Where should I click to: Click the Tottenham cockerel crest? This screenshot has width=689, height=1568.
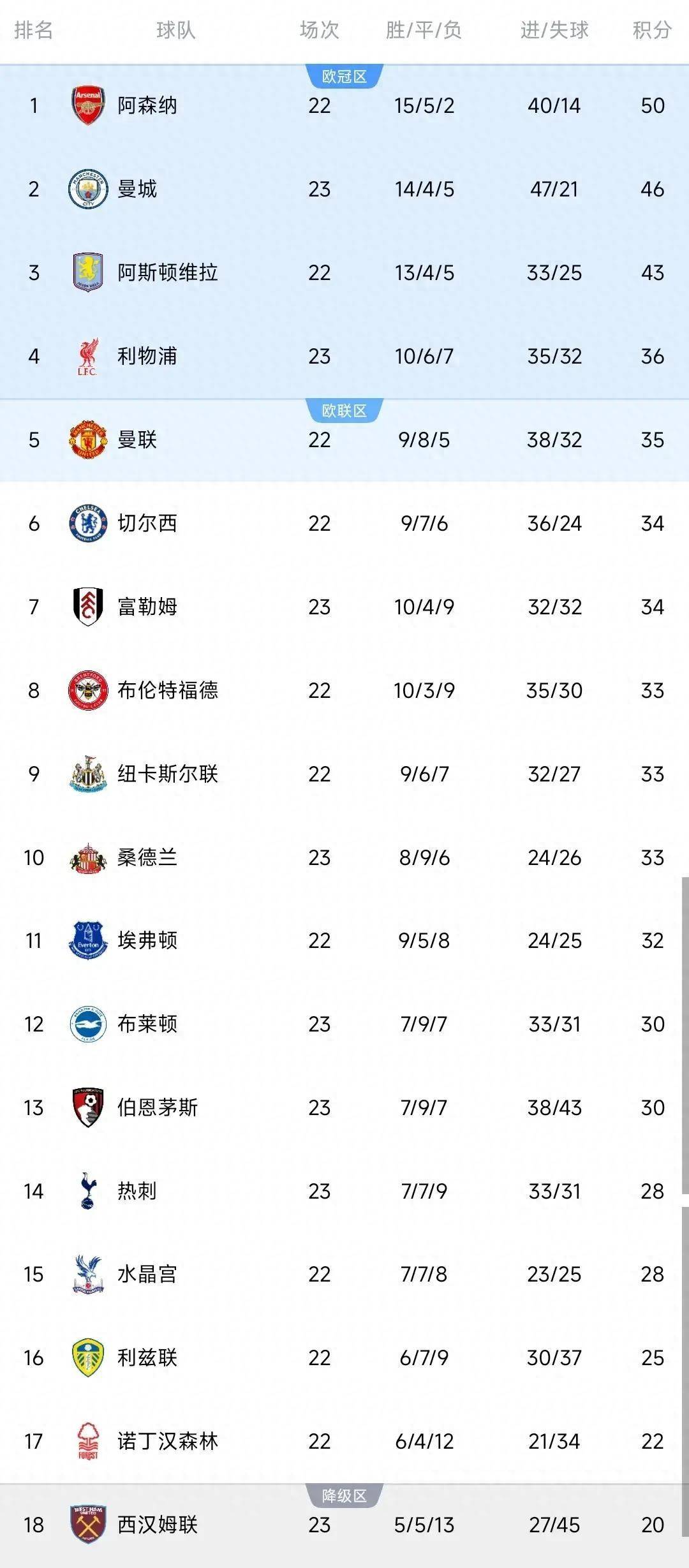tap(88, 1190)
